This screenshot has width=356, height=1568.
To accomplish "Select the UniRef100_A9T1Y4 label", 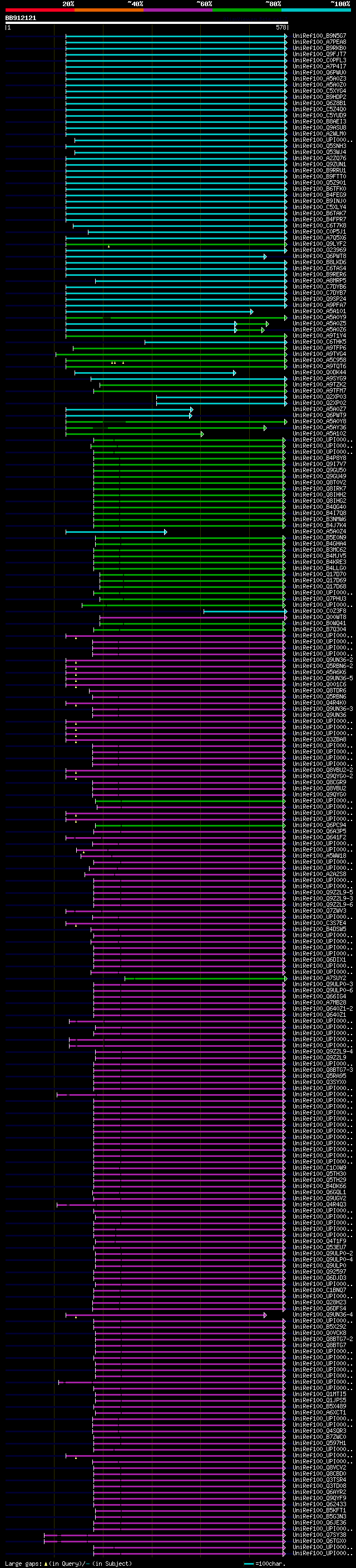I will (x=319, y=335).
